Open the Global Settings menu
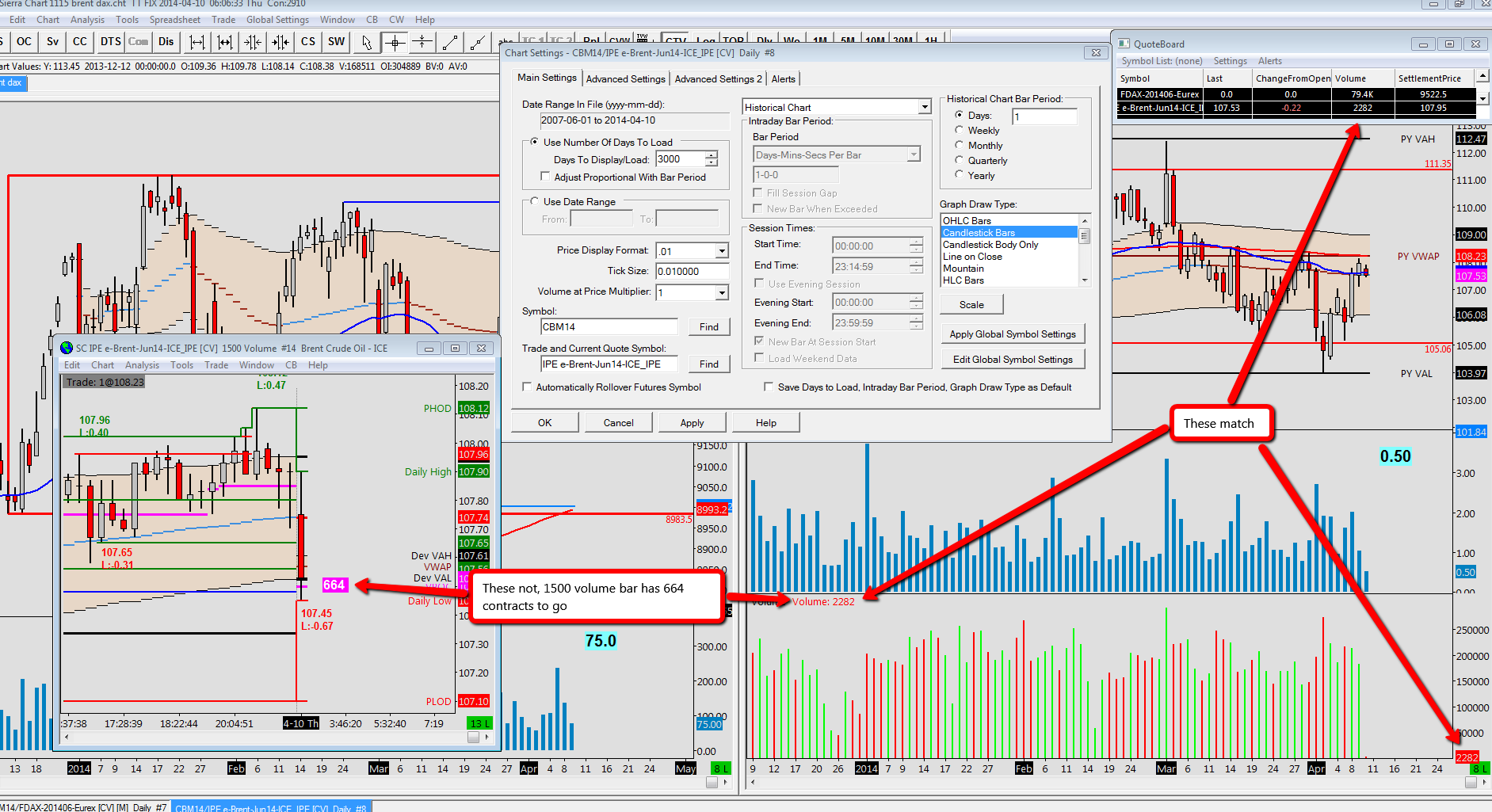1492x812 pixels. [277, 20]
